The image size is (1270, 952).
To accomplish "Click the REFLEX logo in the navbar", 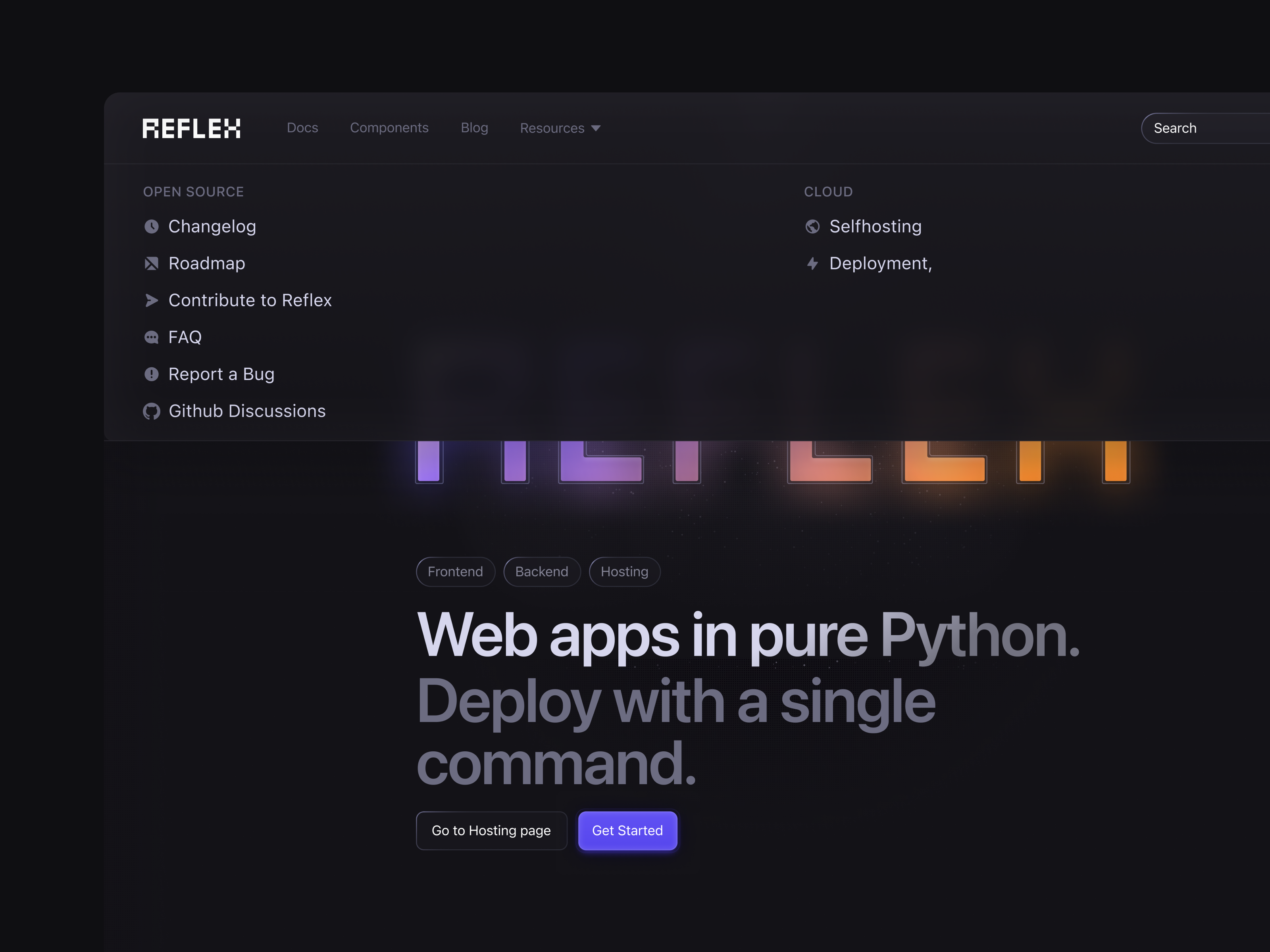I will 191,128.
